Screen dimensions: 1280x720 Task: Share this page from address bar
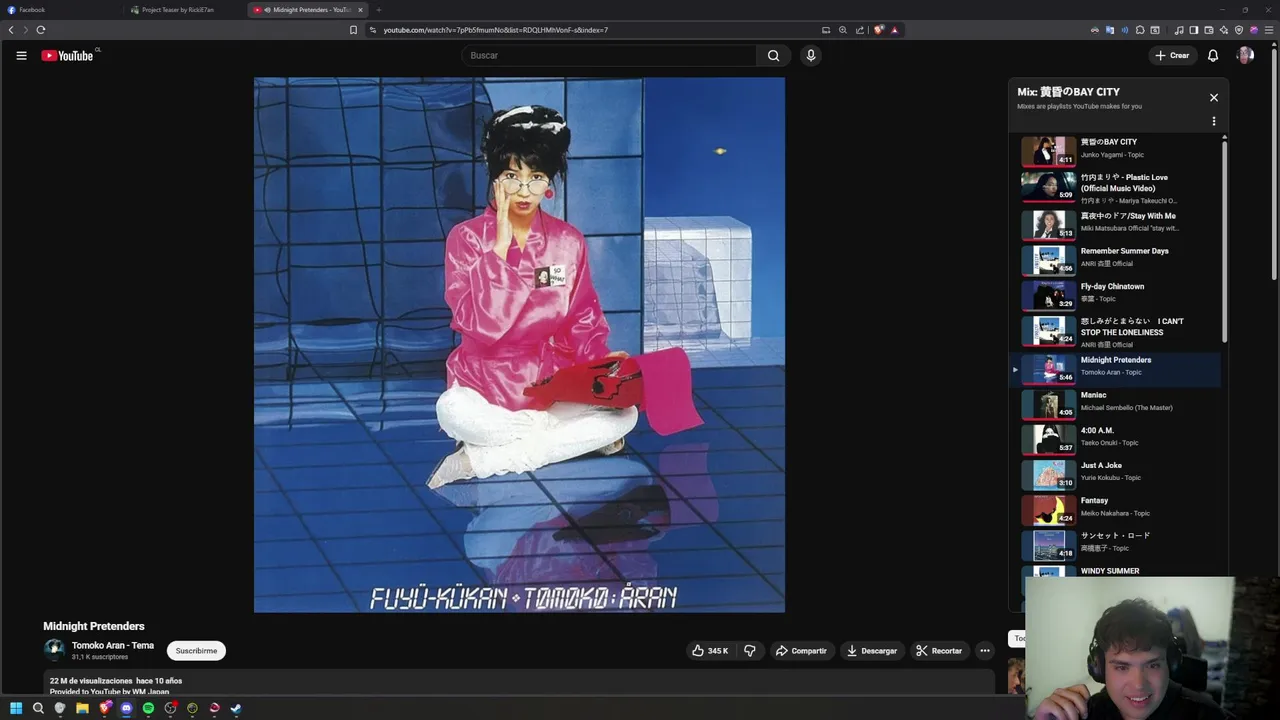(859, 30)
